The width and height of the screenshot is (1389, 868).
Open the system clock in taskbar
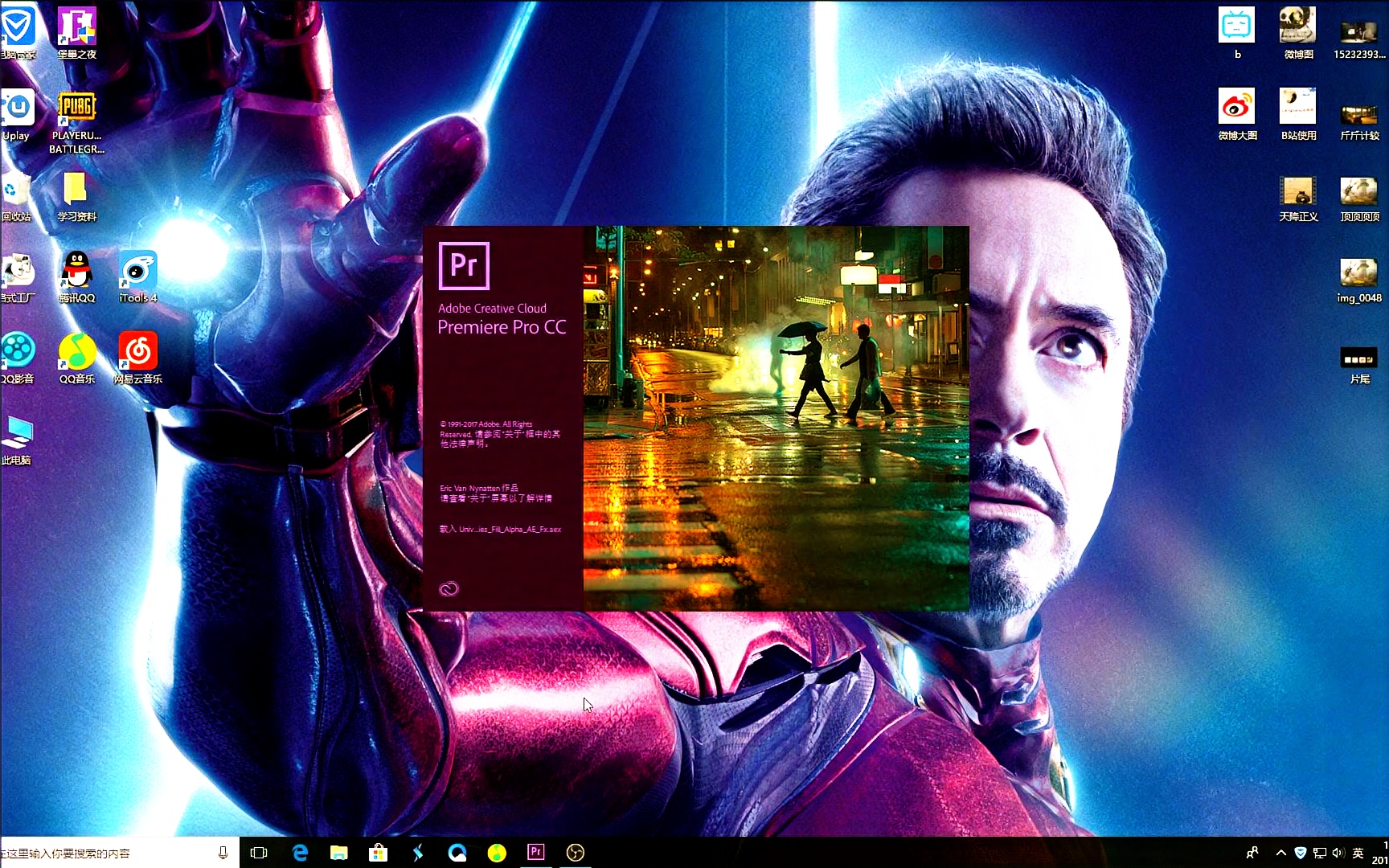point(1380,853)
